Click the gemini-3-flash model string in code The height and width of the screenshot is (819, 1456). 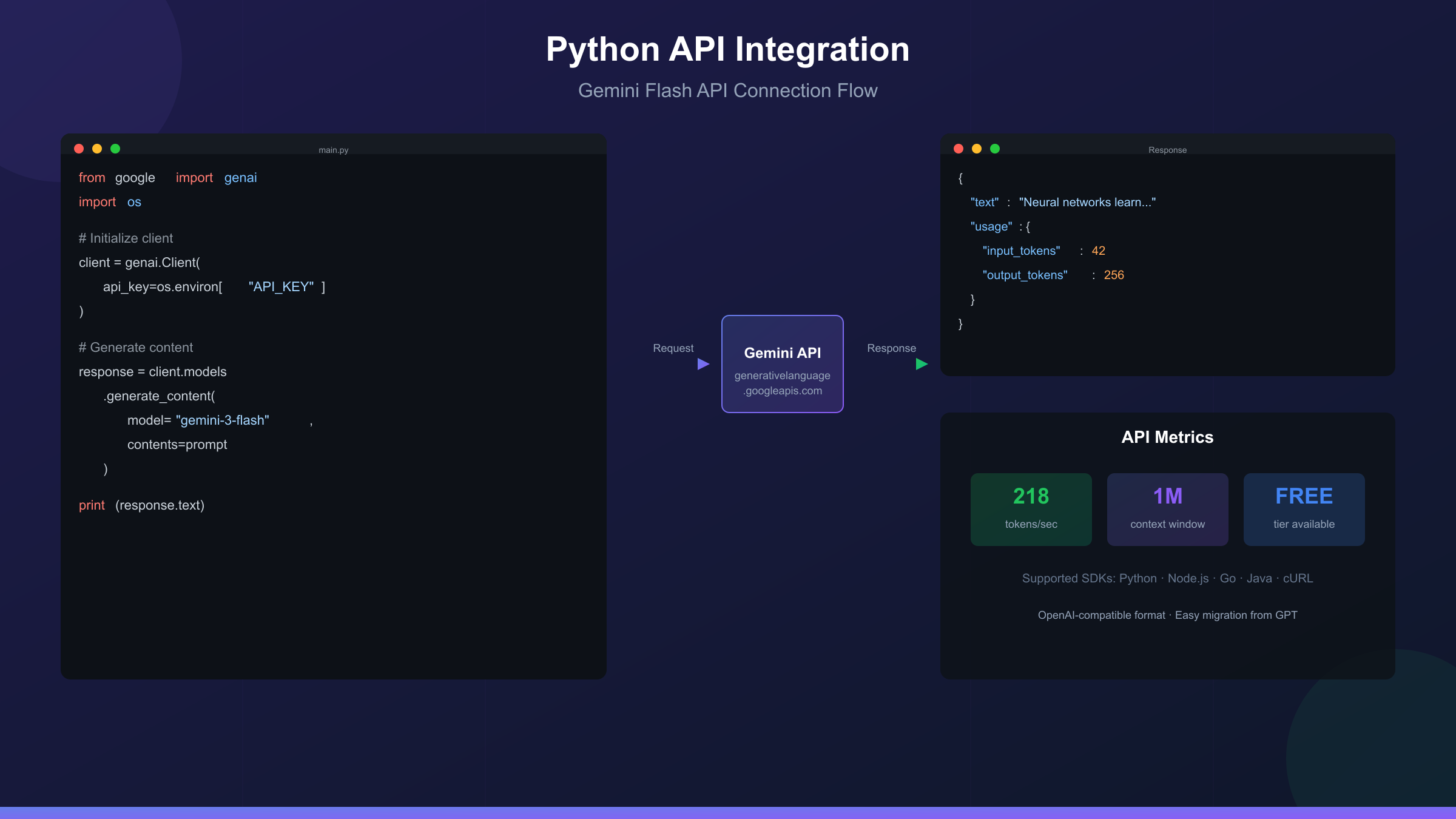pyautogui.click(x=223, y=419)
